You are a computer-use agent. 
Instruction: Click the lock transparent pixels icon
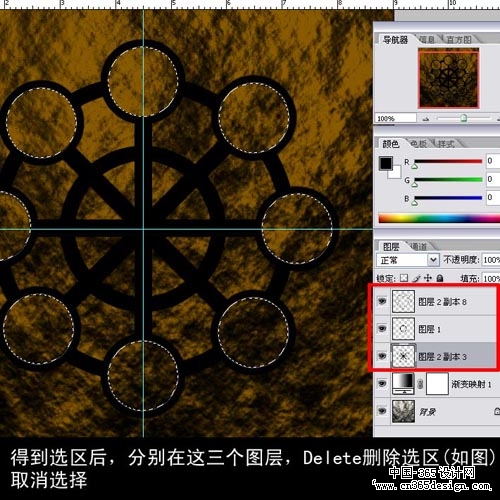click(404, 278)
